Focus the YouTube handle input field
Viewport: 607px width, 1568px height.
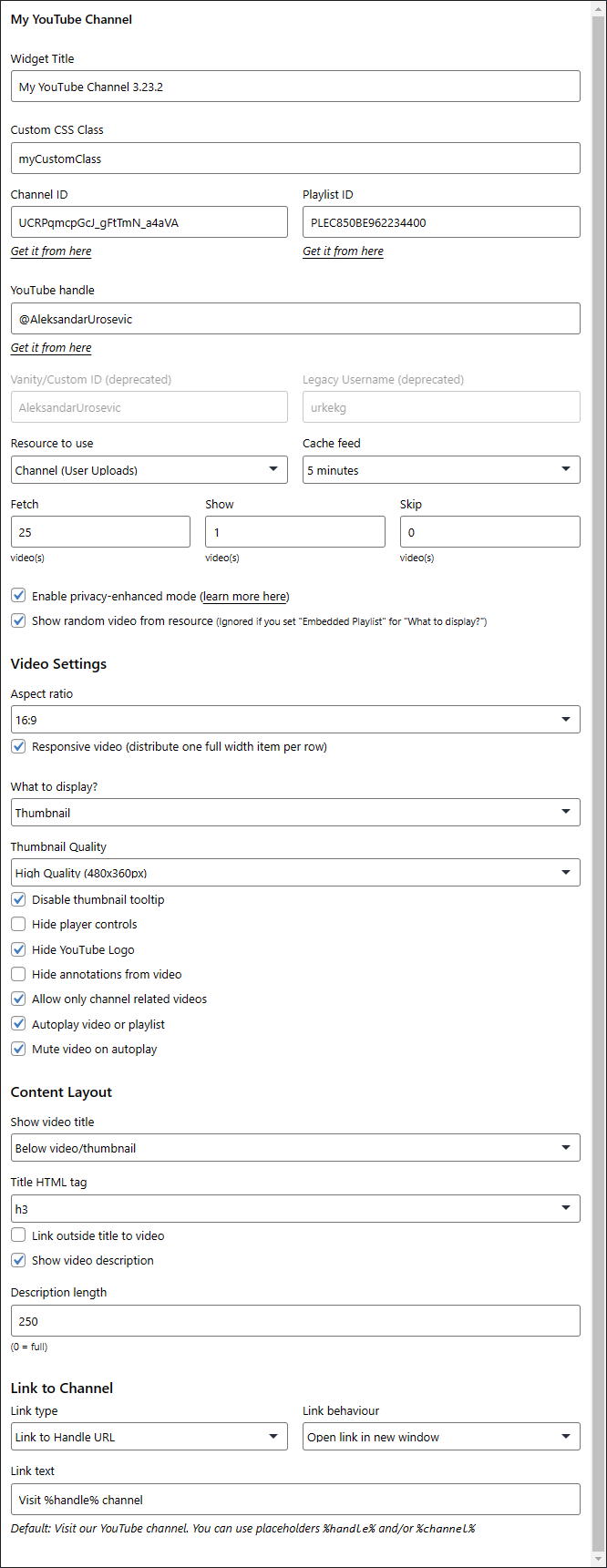(x=295, y=319)
